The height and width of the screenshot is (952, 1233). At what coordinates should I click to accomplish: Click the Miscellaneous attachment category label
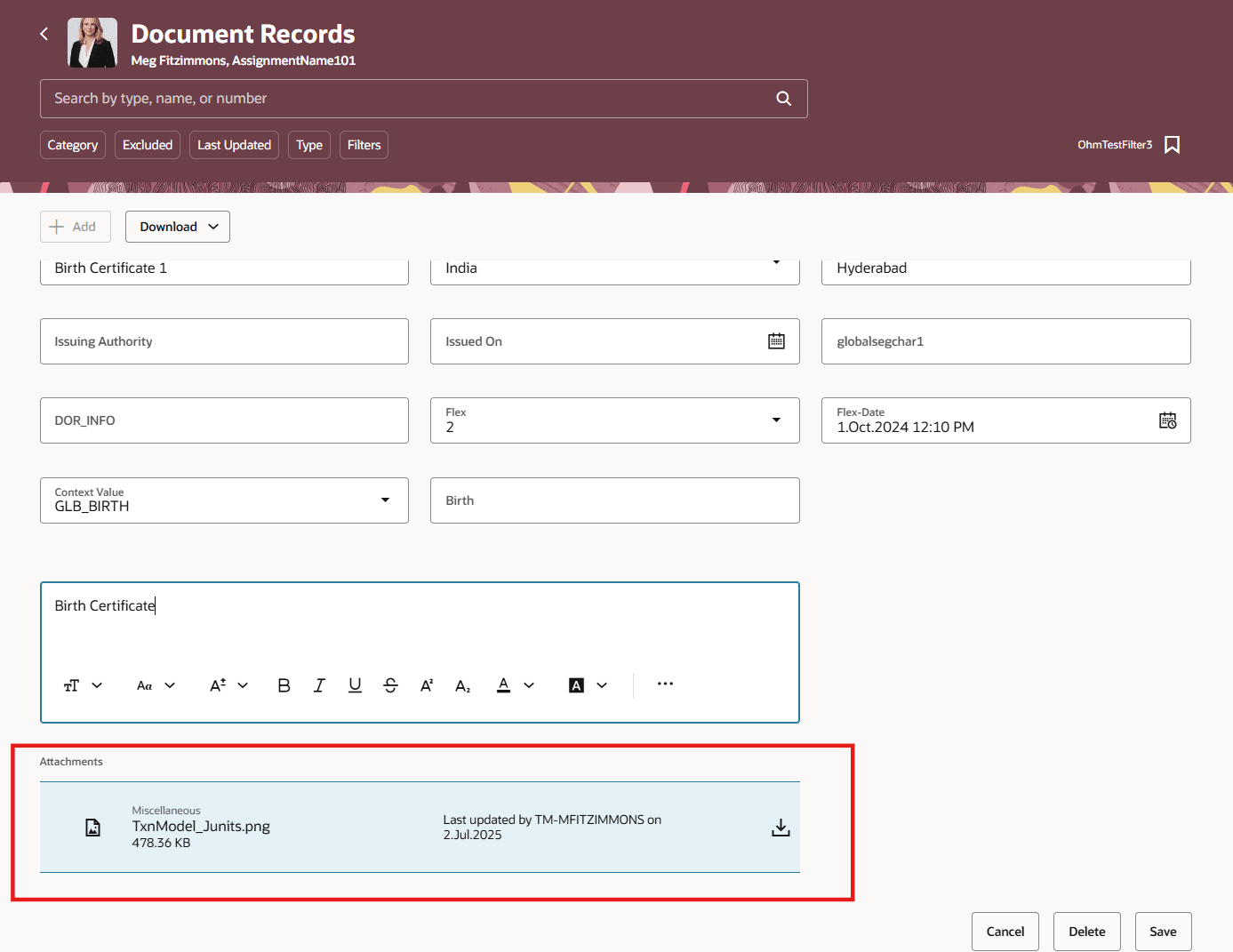point(166,811)
